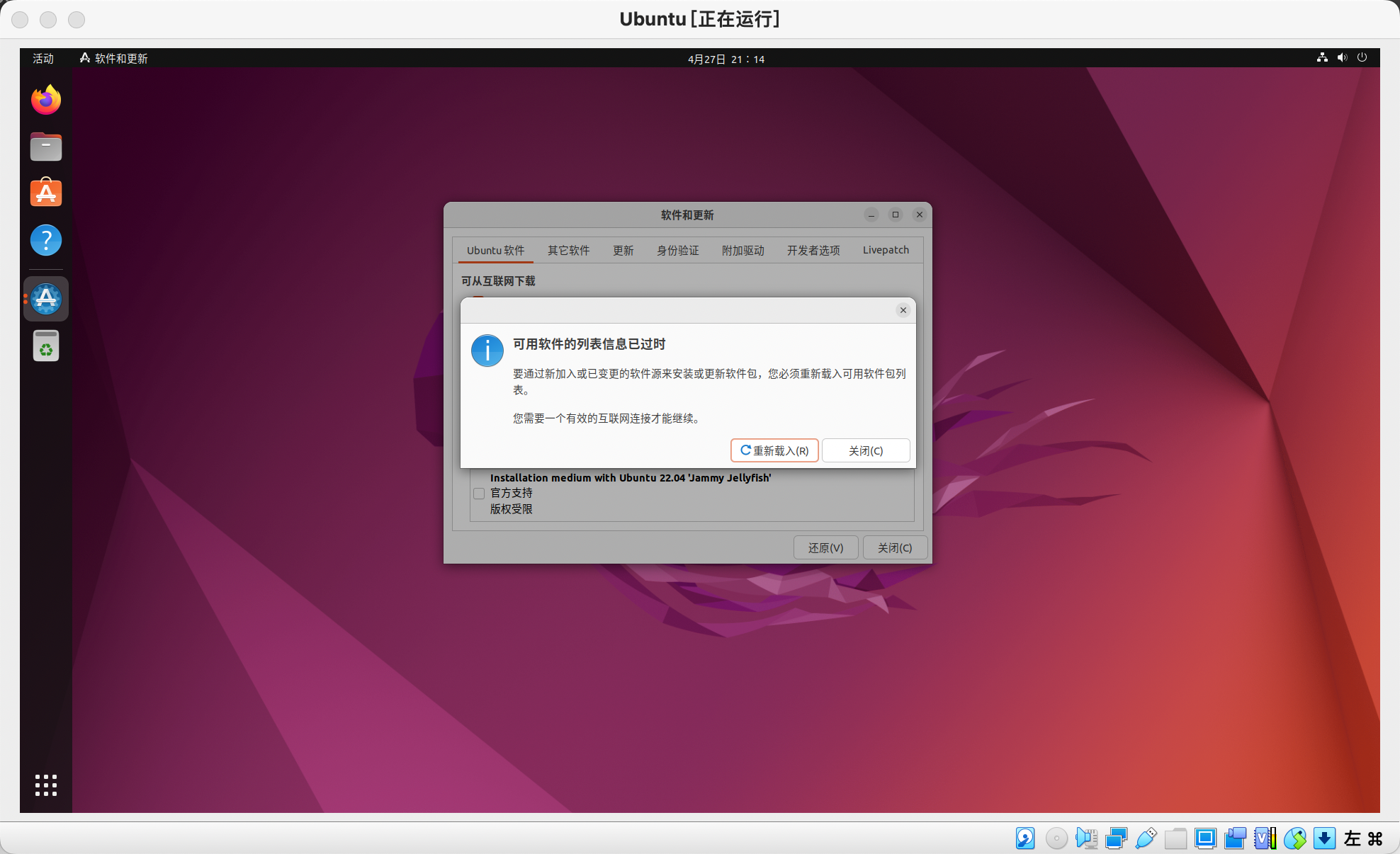This screenshot has height=854, width=1400.
Task: Open the 开发者选项 tab
Action: pyautogui.click(x=813, y=251)
